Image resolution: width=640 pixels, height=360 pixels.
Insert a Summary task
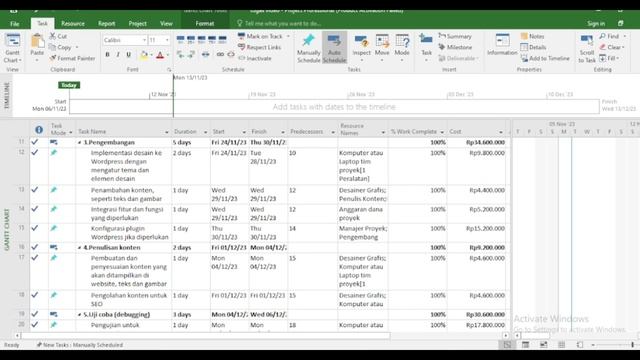click(x=455, y=36)
